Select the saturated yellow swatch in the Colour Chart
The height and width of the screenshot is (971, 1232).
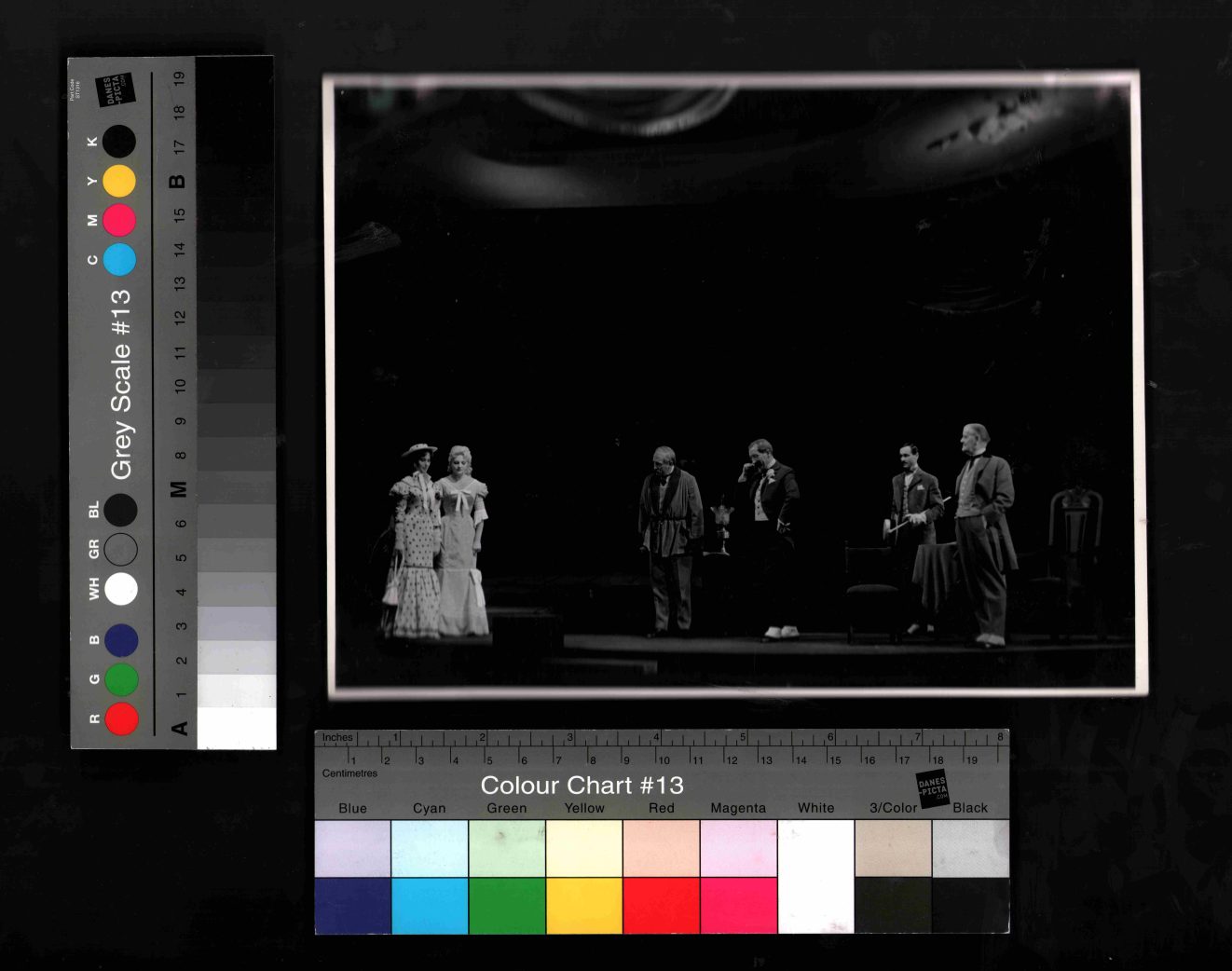coord(584,905)
